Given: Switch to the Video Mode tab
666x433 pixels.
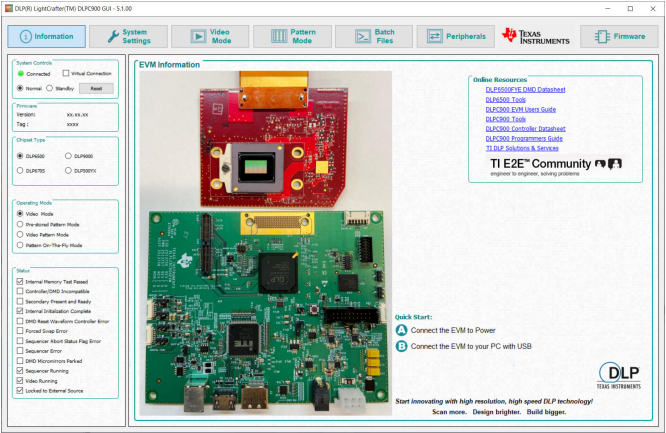Looking at the screenshot, I should coord(210,37).
